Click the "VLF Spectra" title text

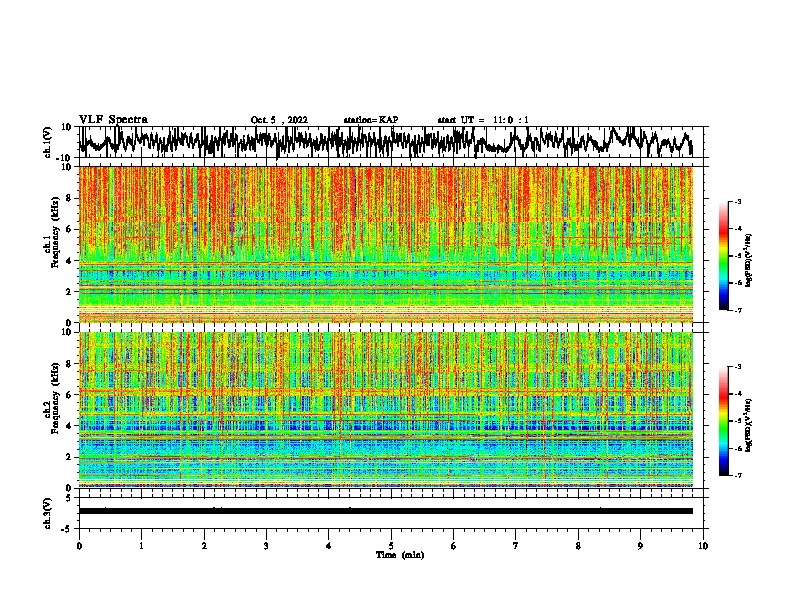[x=113, y=120]
